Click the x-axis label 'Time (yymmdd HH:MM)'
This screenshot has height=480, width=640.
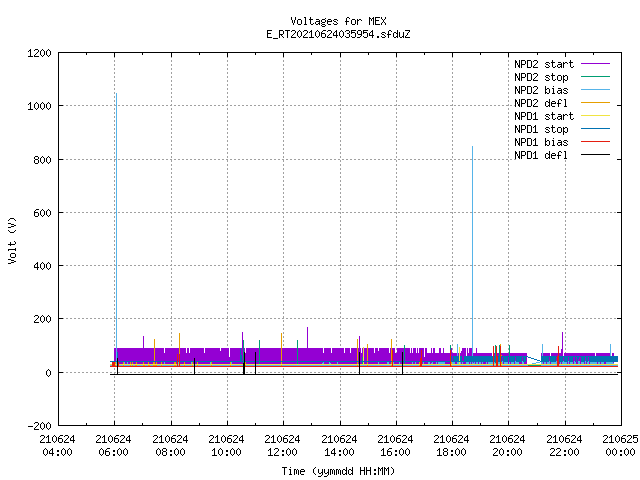338,471
